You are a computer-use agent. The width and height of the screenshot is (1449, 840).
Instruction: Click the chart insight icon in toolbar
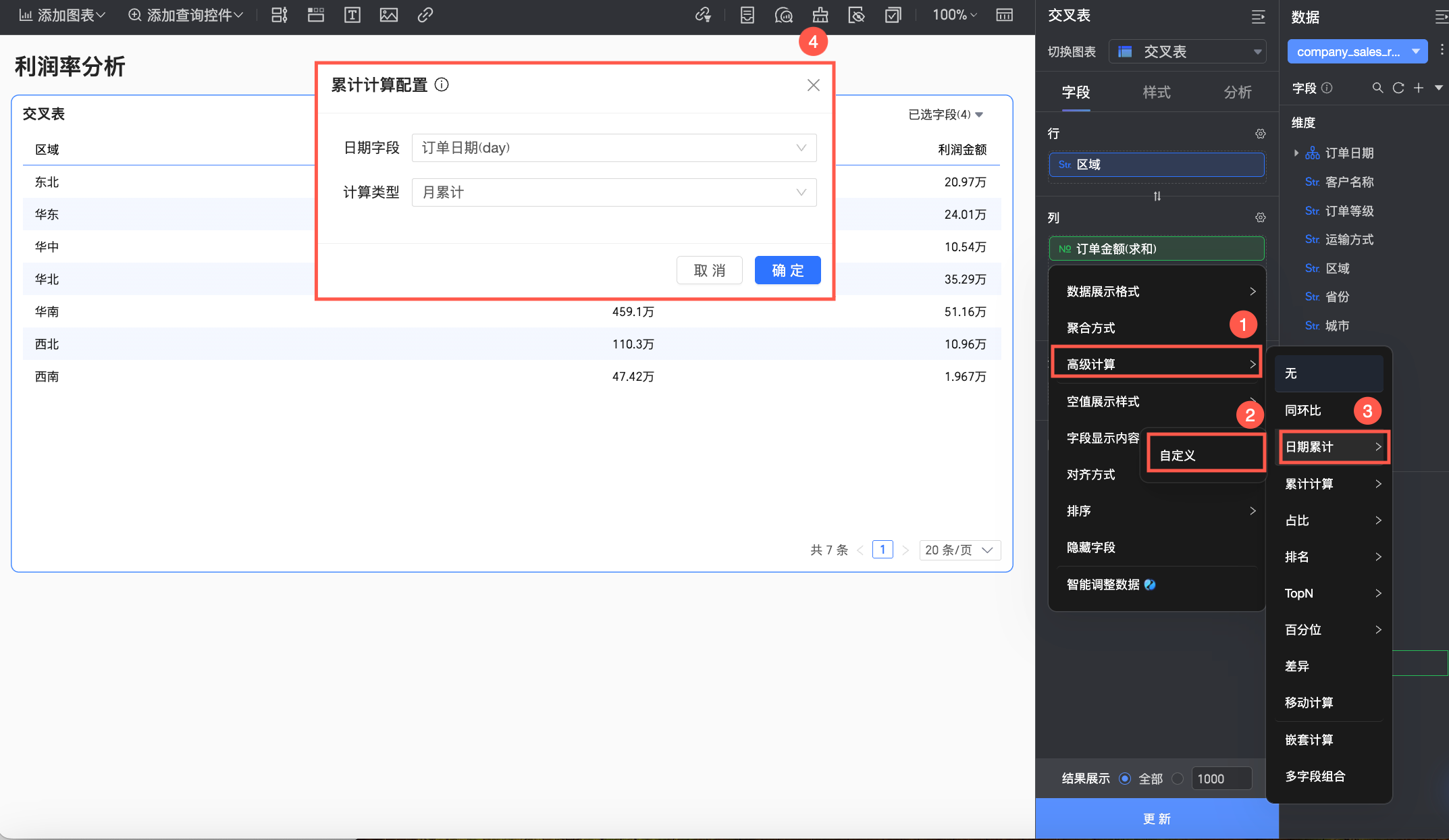pyautogui.click(x=784, y=15)
